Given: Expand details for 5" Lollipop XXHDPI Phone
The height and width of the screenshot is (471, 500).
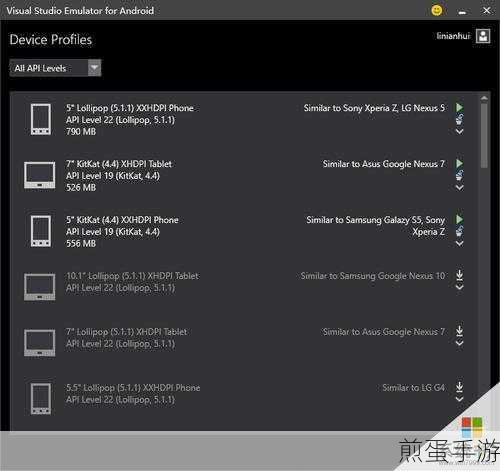Looking at the screenshot, I should pyautogui.click(x=459, y=132).
